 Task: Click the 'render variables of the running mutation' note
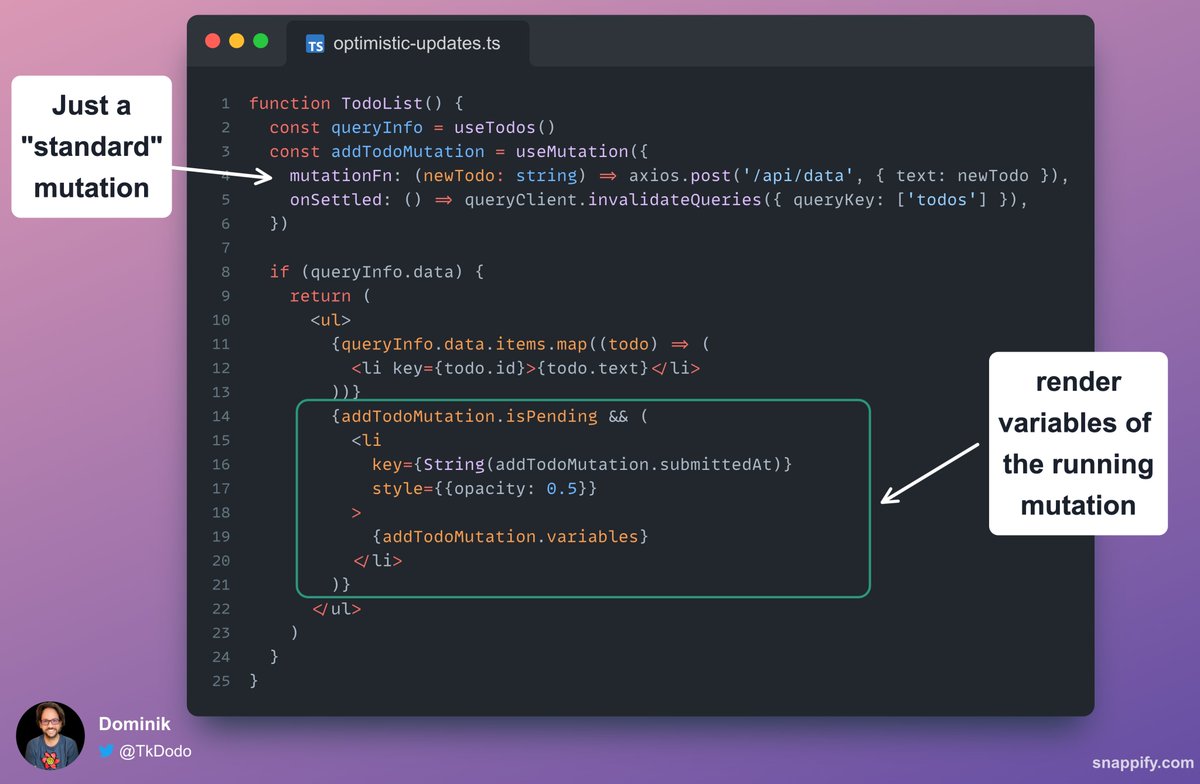click(x=1077, y=443)
